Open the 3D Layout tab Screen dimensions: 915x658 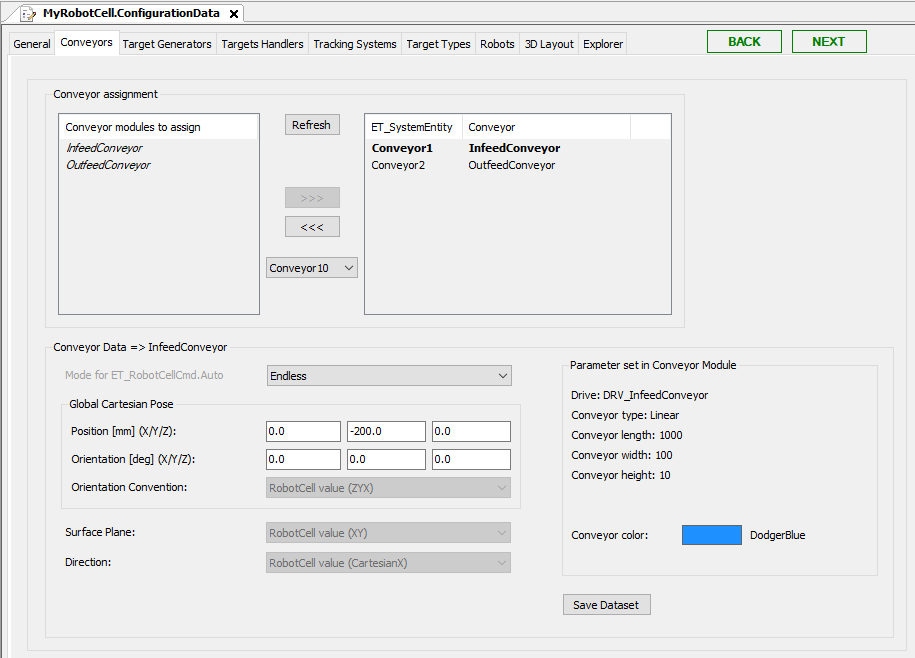click(549, 44)
